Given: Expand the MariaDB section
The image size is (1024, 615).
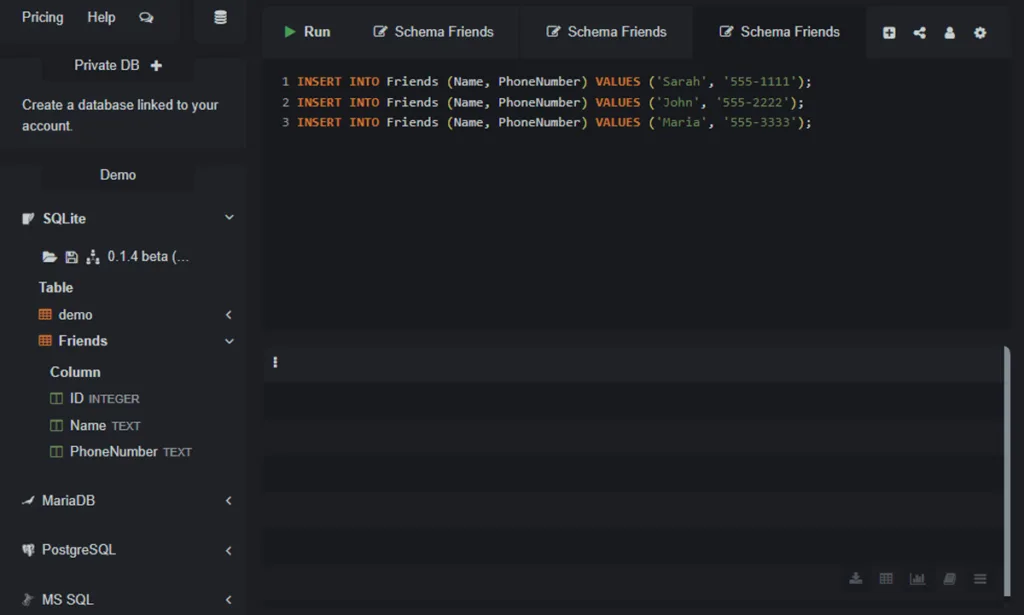Looking at the screenshot, I should [x=229, y=501].
